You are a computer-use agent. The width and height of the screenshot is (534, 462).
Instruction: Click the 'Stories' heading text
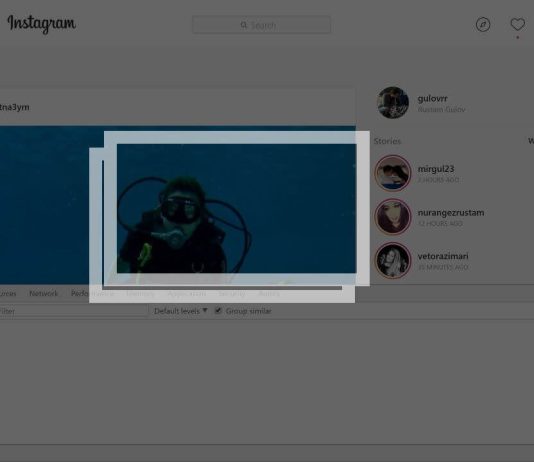coord(387,141)
